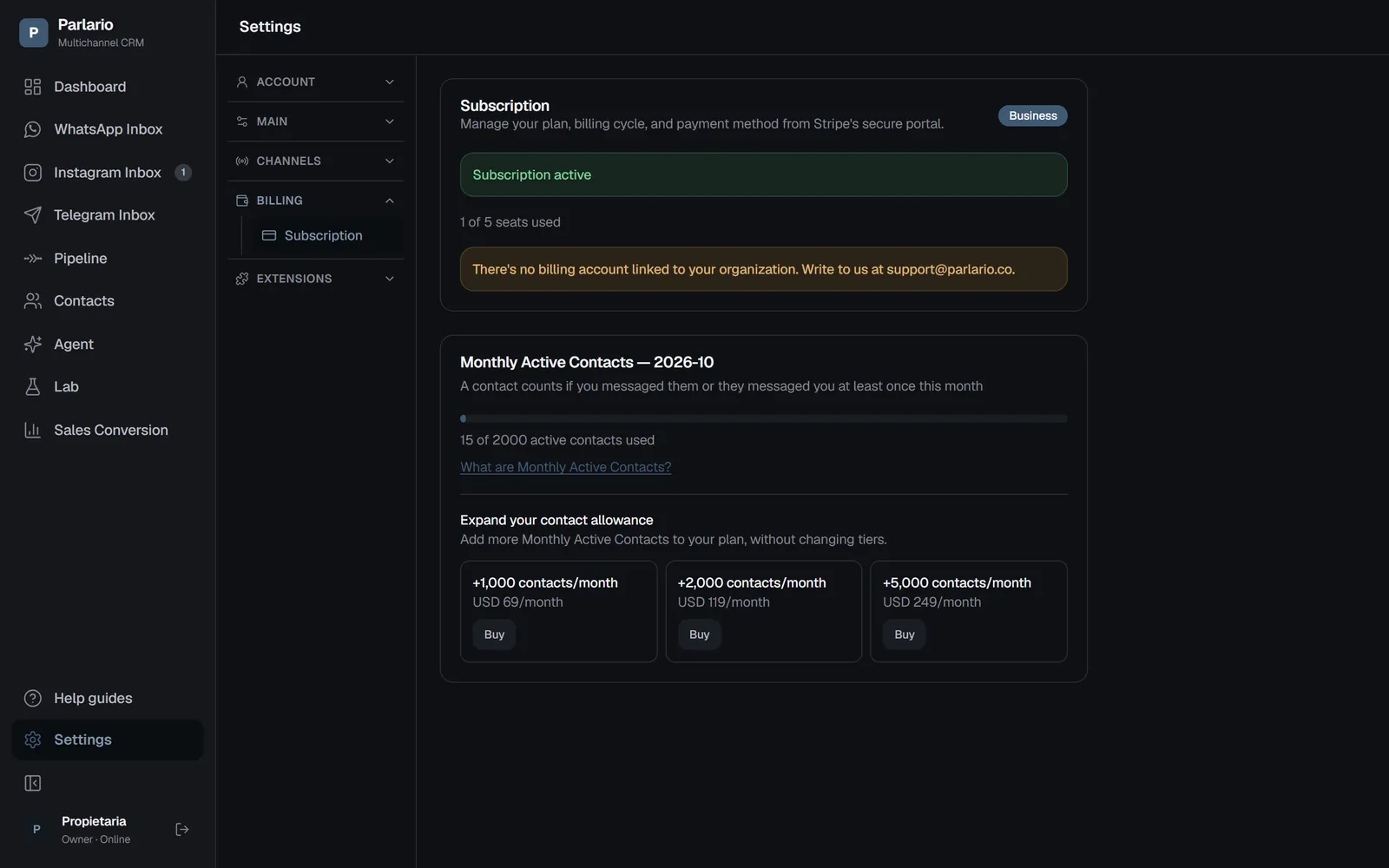
Task: Buy the +2,000 contacts/month add-on
Action: pos(700,635)
